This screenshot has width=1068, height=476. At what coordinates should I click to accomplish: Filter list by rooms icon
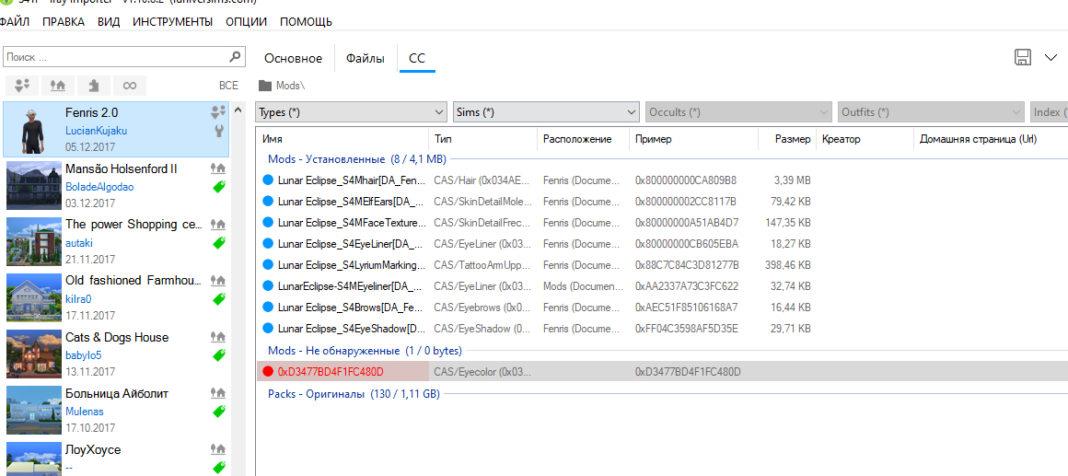pos(94,86)
